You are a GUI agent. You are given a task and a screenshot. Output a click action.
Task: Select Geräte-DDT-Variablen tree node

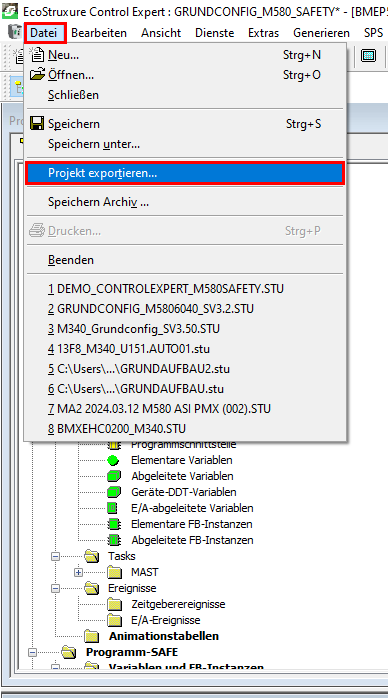pos(184,492)
